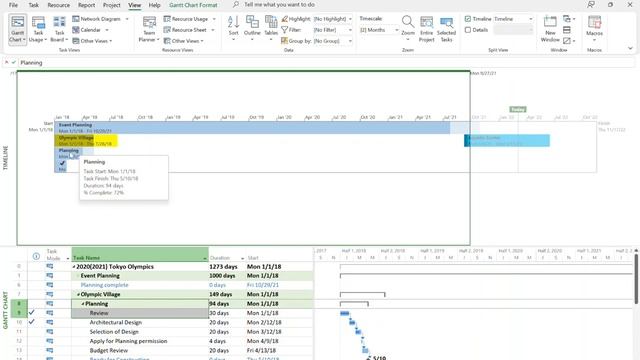Open the Calendar view
This screenshot has width=640, height=360.
[90, 30]
